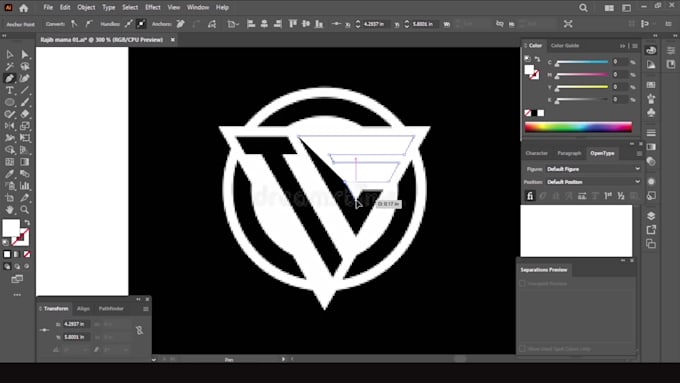This screenshot has width=680, height=383.
Task: Switch to the Pathfinder tab
Action: (x=111, y=309)
